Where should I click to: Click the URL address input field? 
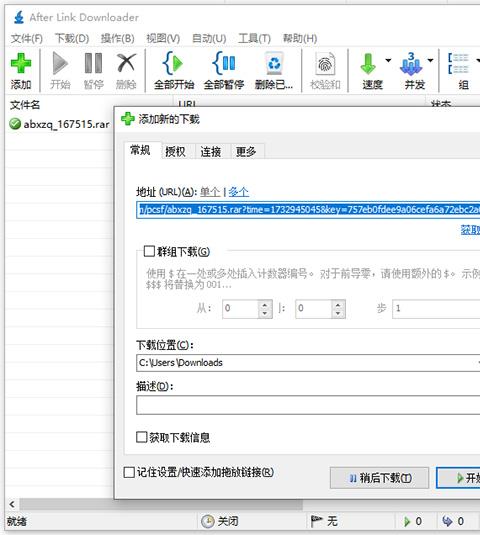pyautogui.click(x=308, y=209)
